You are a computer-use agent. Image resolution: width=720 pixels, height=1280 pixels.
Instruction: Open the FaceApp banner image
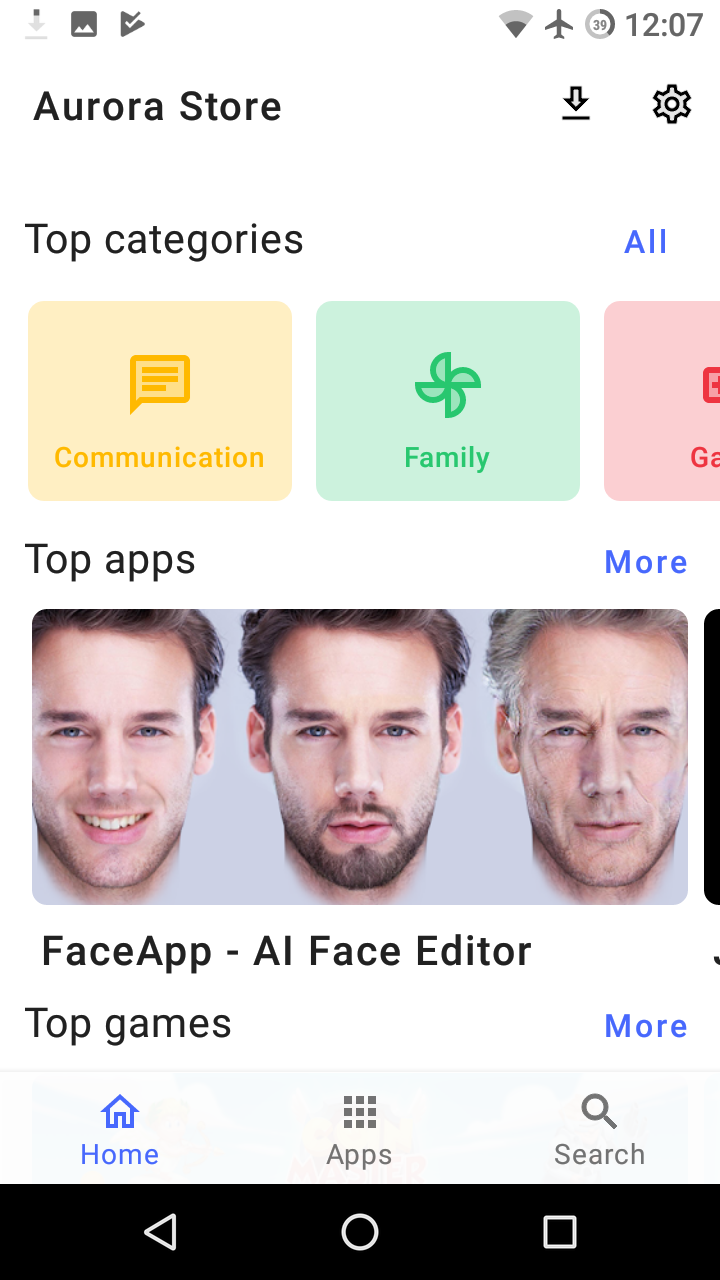point(360,757)
